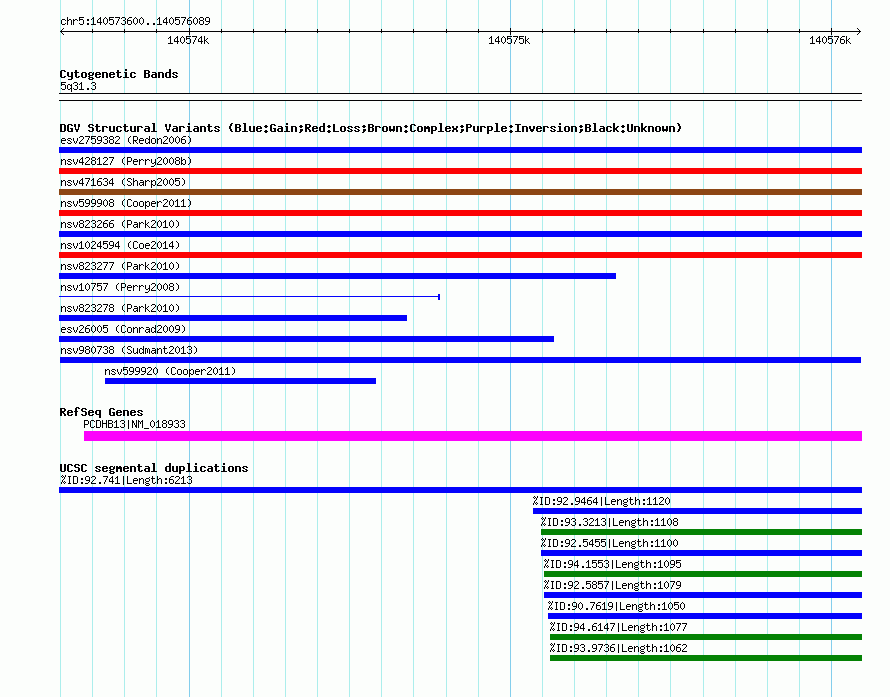Screen dimensions: 890x697
Task: Click the nsv823266 (Park2010) label
Action: tap(120, 224)
